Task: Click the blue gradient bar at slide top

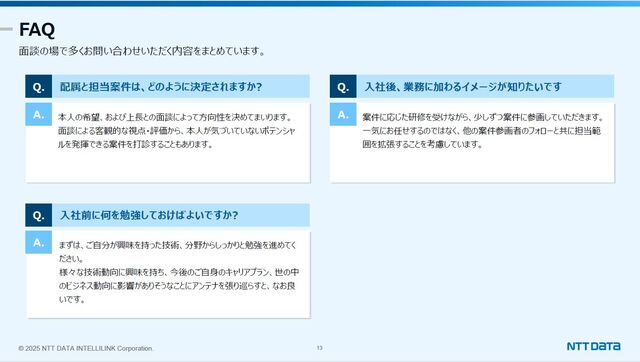Action: [x=320, y=3]
